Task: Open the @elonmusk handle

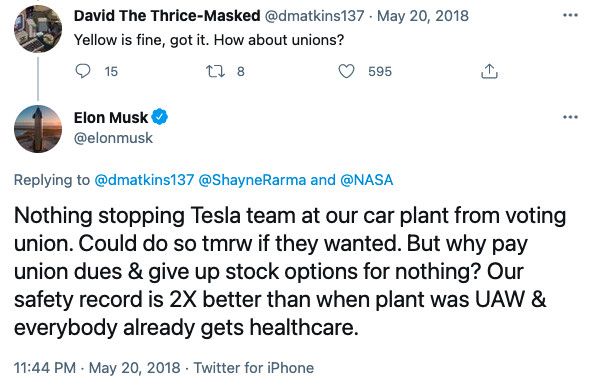Action: [113, 138]
